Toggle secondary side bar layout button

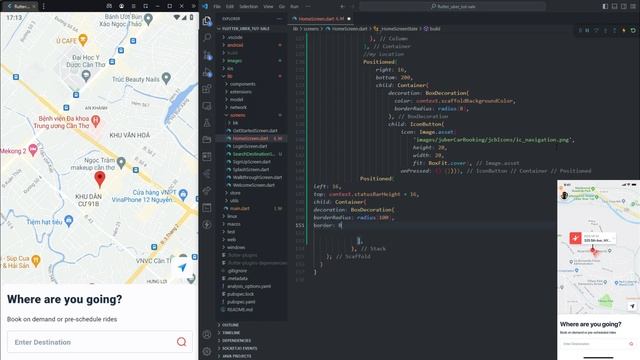(624, 6)
